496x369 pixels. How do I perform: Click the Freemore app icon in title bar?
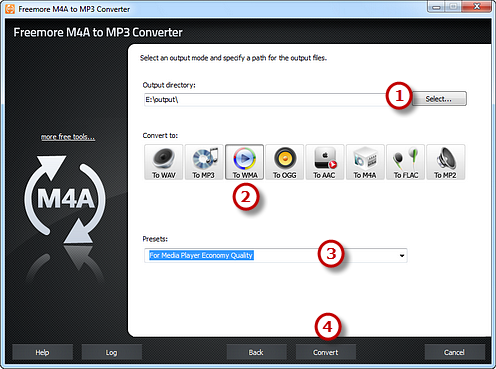(10, 9)
